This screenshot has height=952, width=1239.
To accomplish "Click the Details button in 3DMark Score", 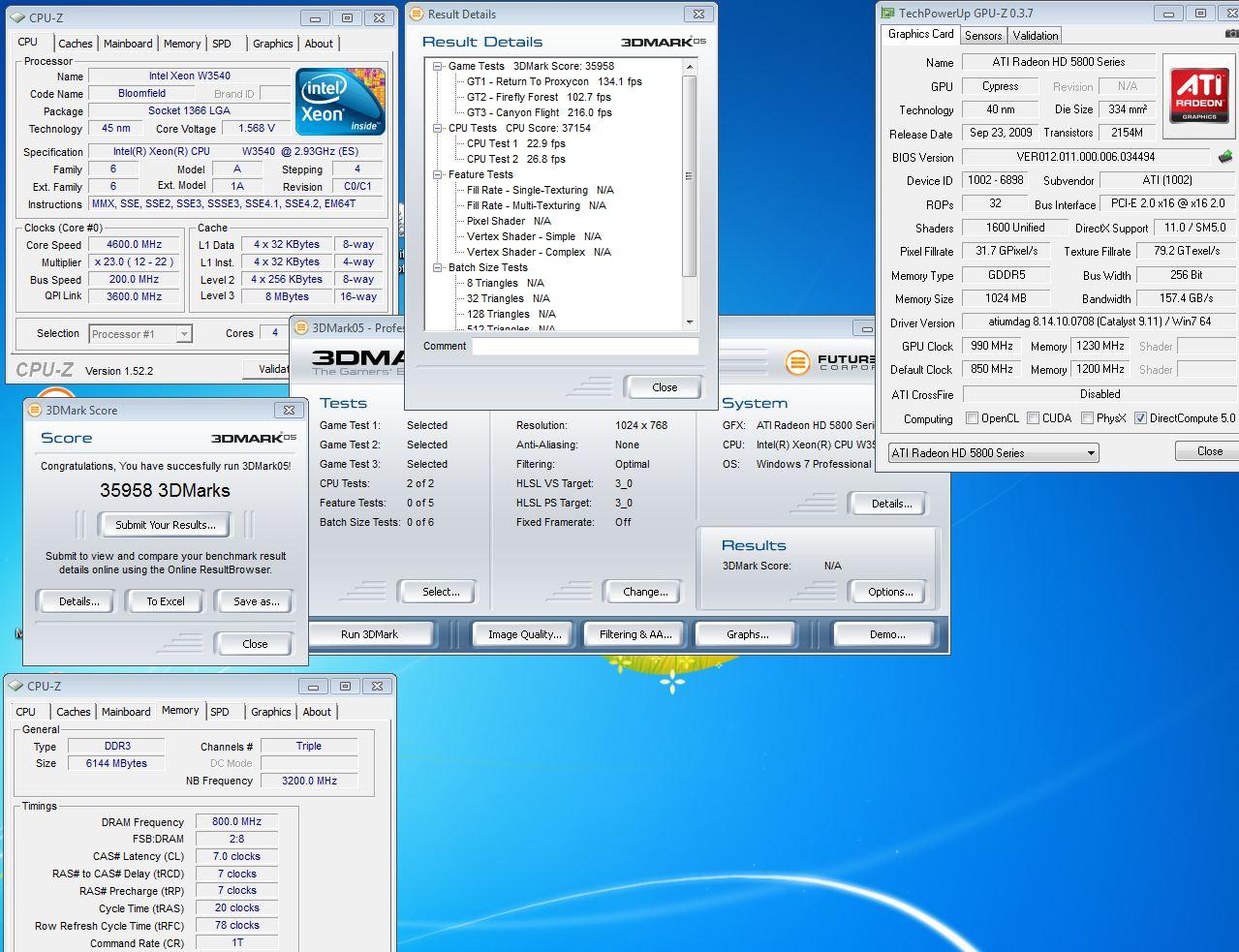I will coord(79,601).
